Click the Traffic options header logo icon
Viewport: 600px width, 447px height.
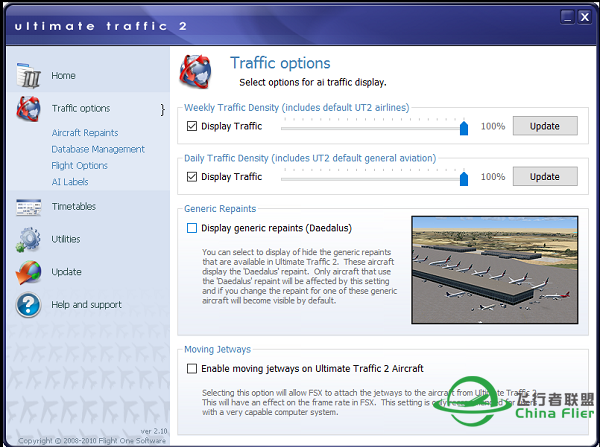coord(196,72)
